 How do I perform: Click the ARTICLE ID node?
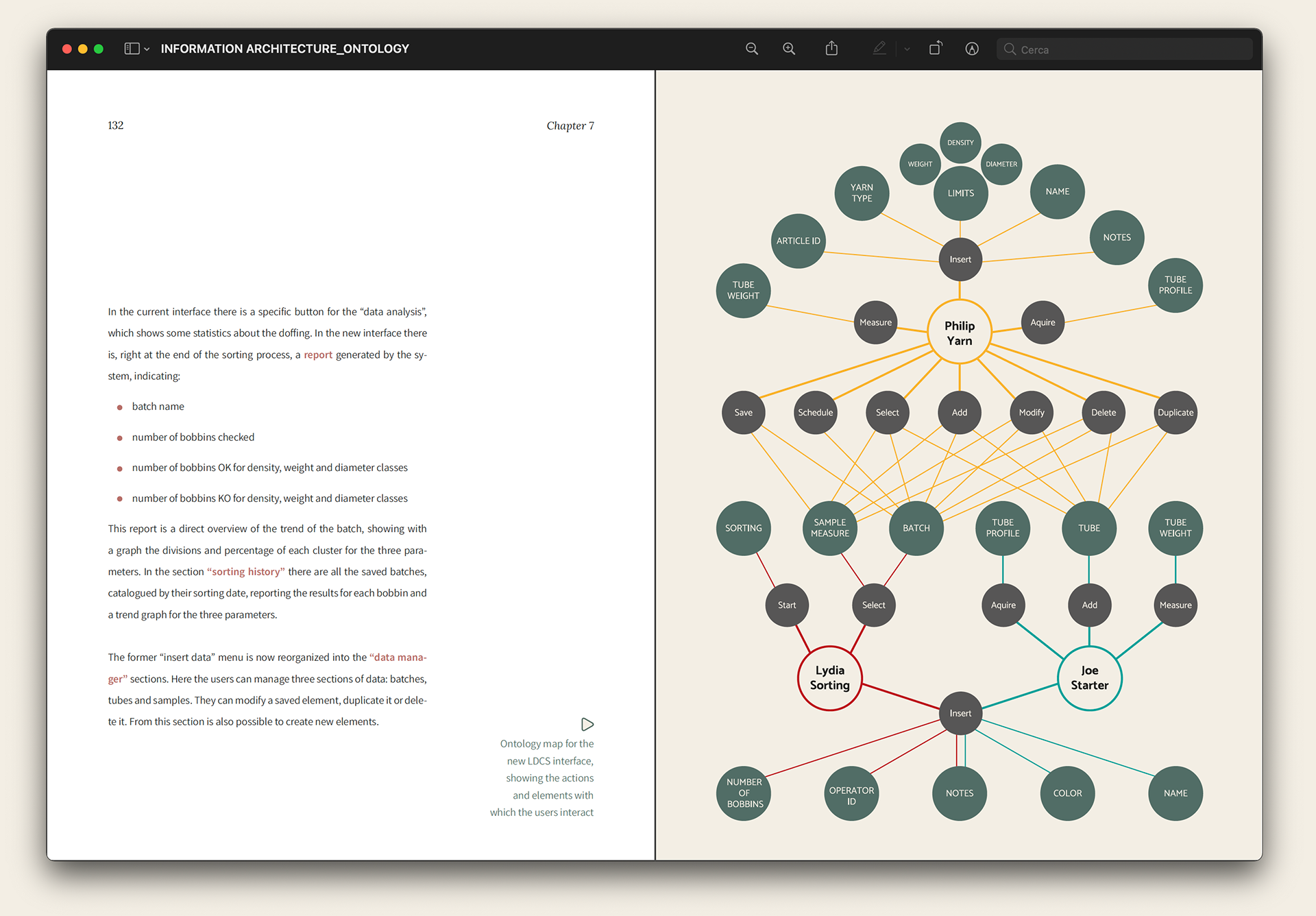(798, 241)
